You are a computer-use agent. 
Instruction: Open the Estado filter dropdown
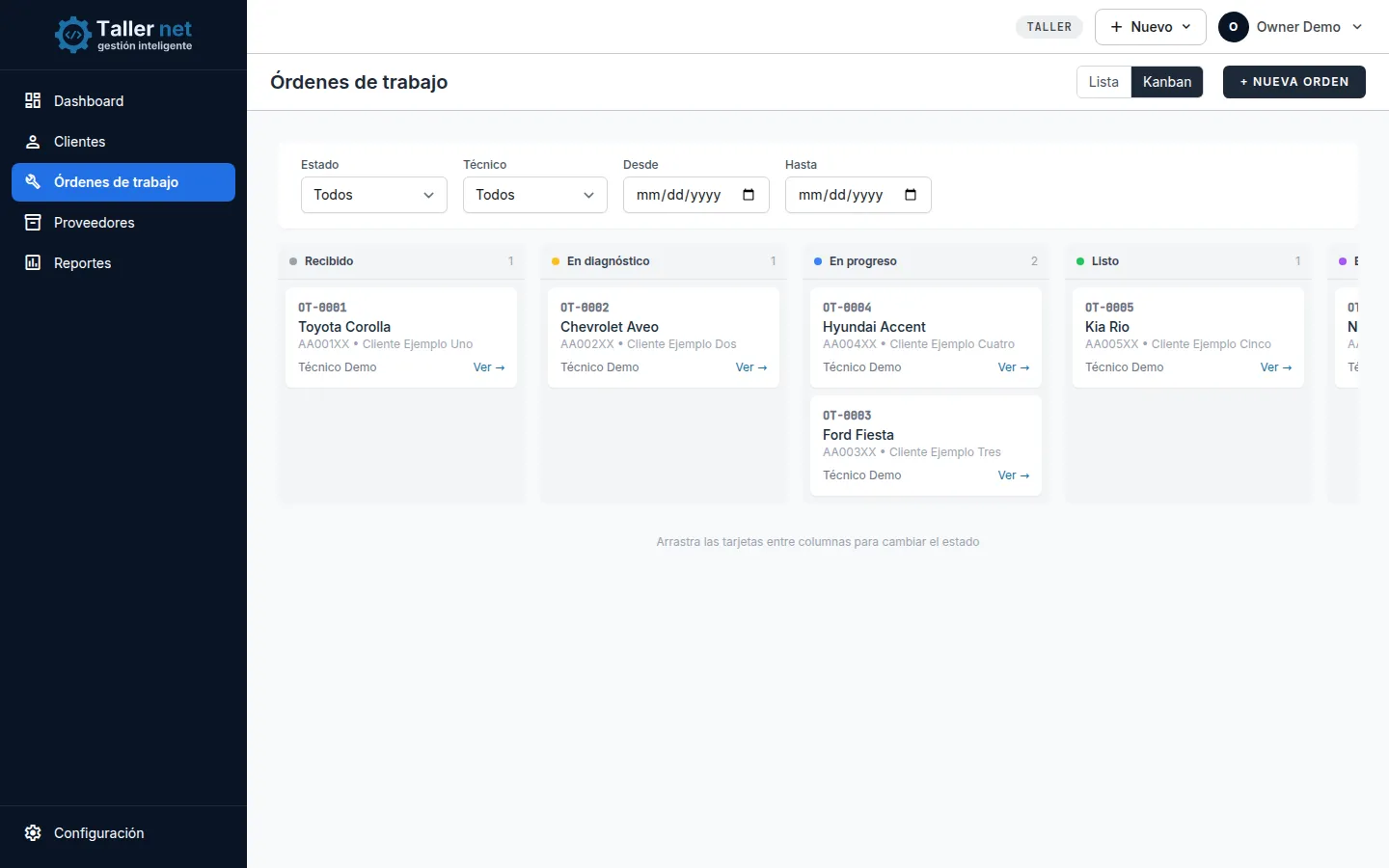point(374,195)
